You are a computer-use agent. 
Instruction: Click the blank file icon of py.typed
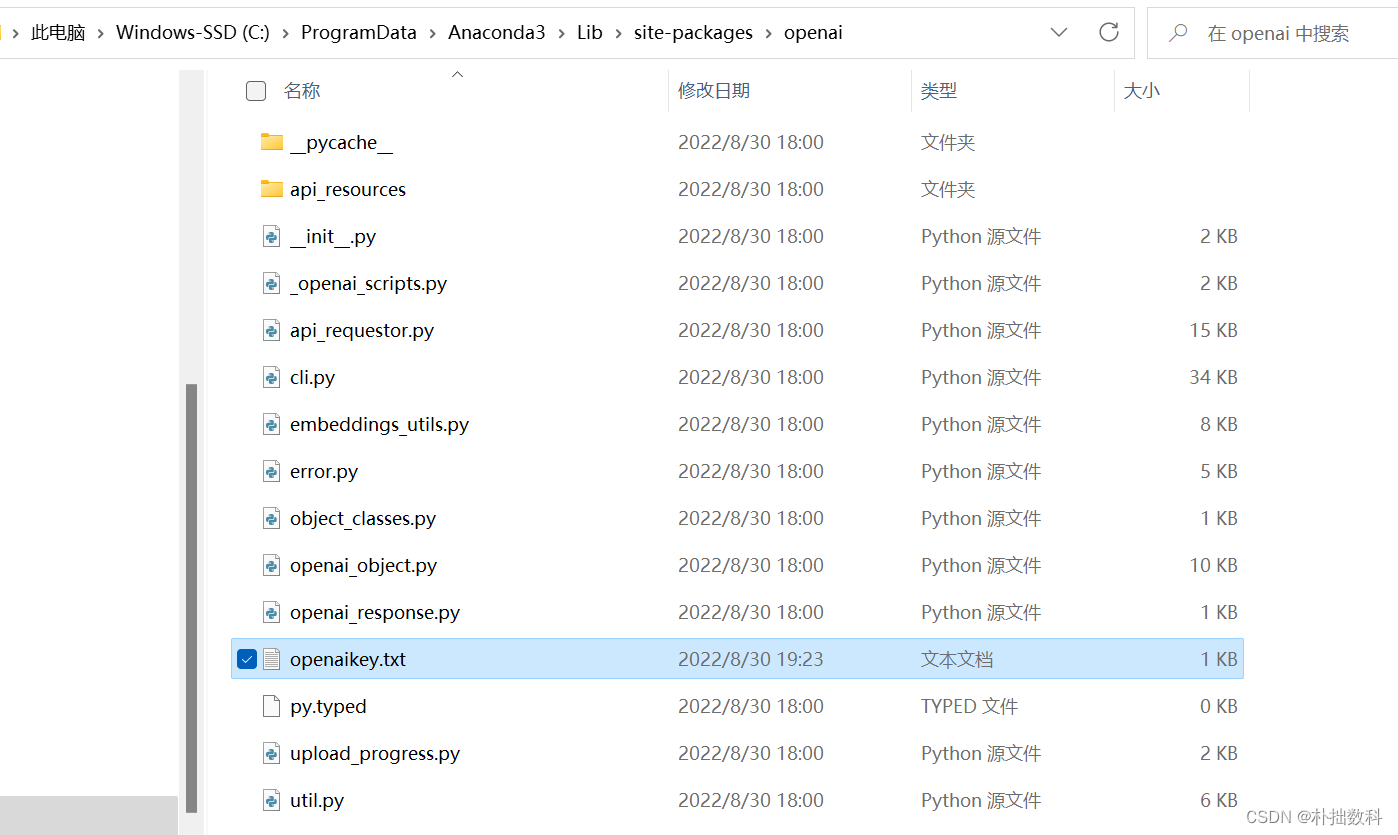pyautogui.click(x=271, y=706)
